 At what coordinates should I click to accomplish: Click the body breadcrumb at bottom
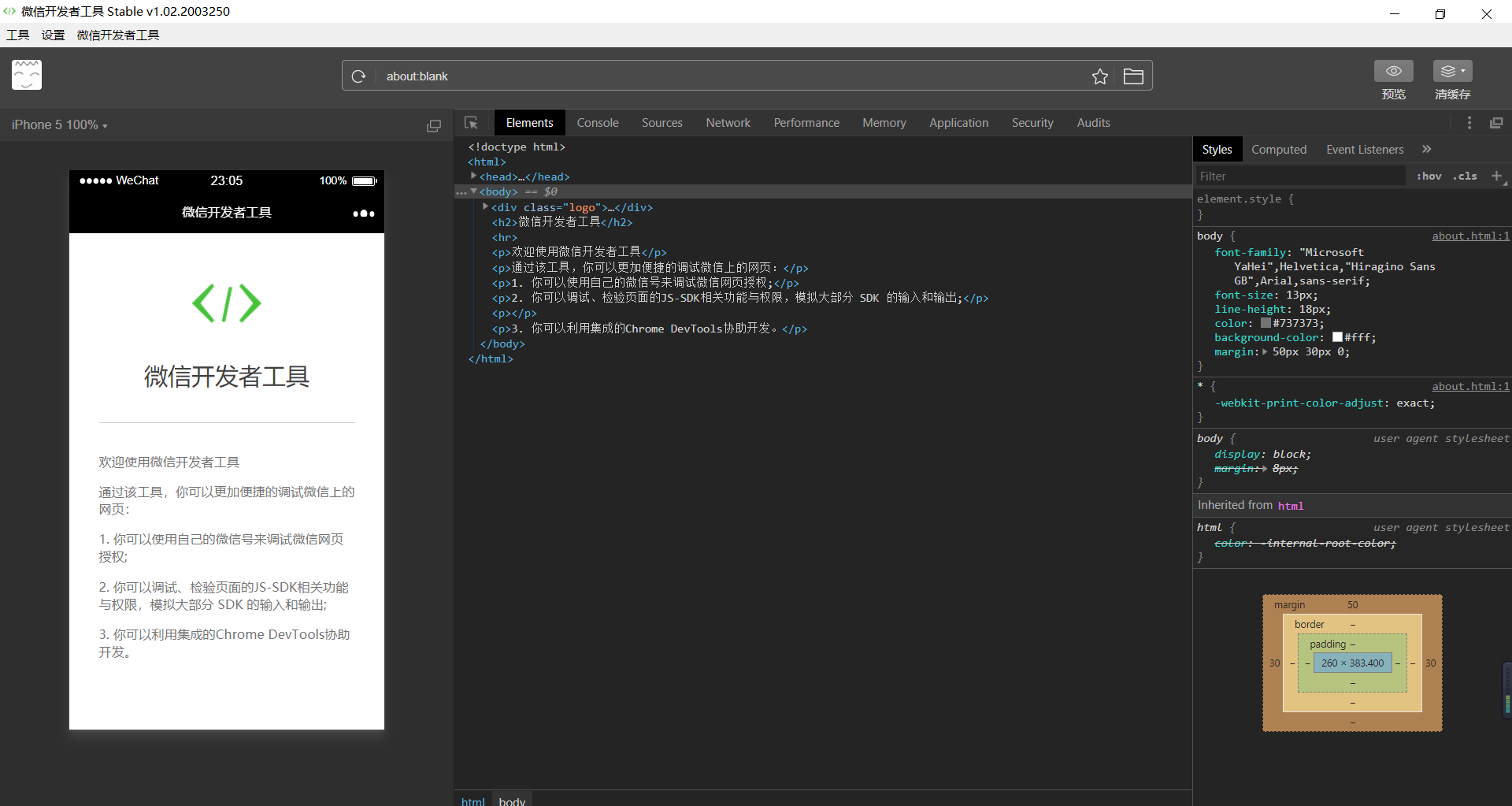pos(512,801)
